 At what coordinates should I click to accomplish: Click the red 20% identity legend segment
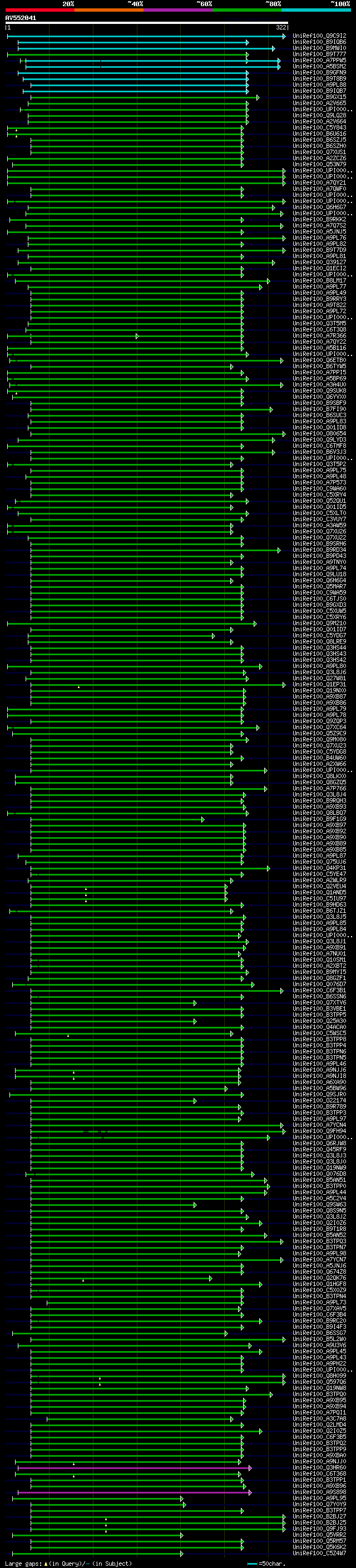(x=39, y=10)
